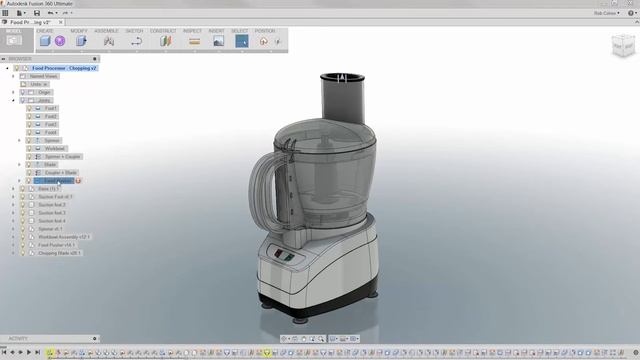Select the Create Box tool icon
This screenshot has height=360, width=640.
(x=45, y=41)
